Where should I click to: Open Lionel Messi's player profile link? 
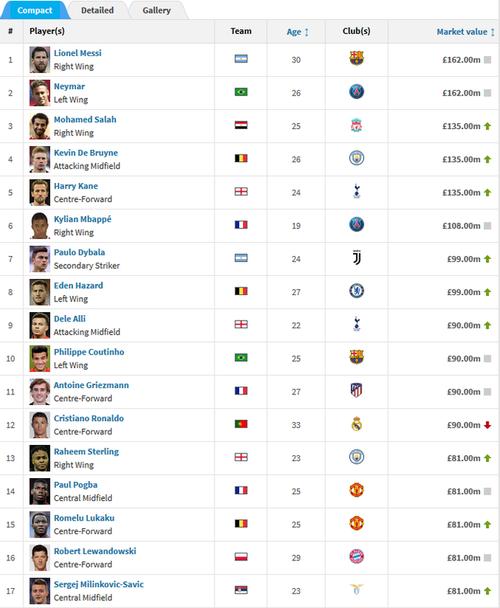pyautogui.click(x=78, y=53)
